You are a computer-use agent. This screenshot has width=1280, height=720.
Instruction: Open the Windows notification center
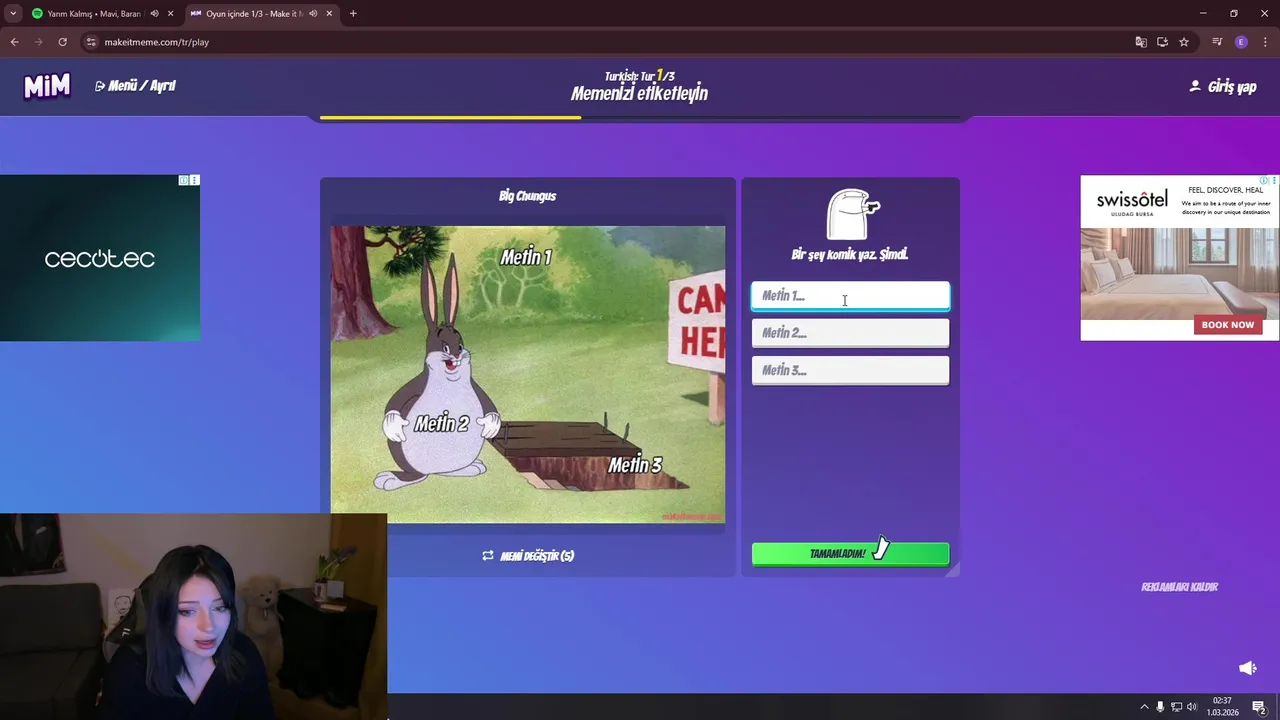coord(1259,707)
